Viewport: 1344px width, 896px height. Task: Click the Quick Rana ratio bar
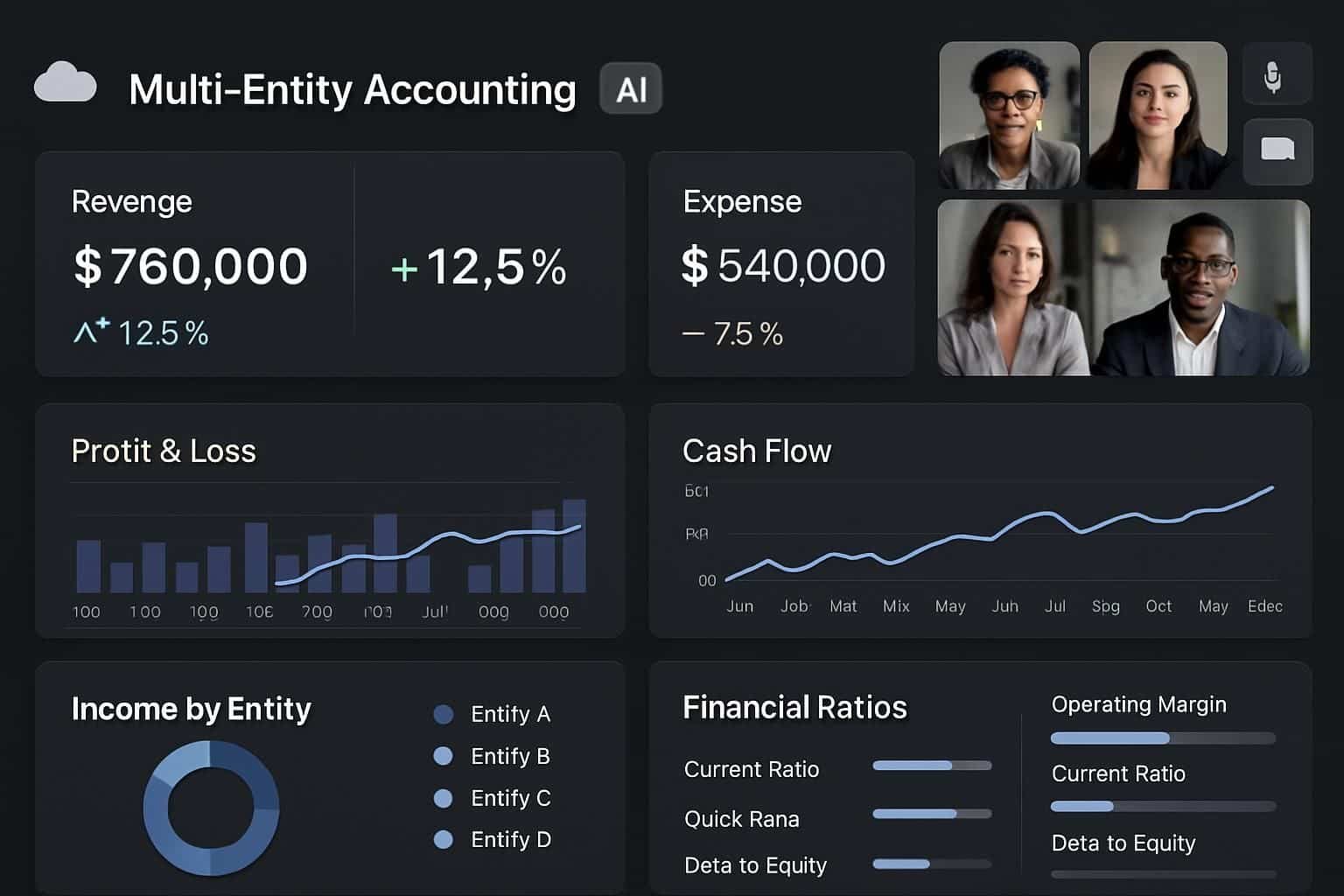pyautogui.click(x=932, y=814)
